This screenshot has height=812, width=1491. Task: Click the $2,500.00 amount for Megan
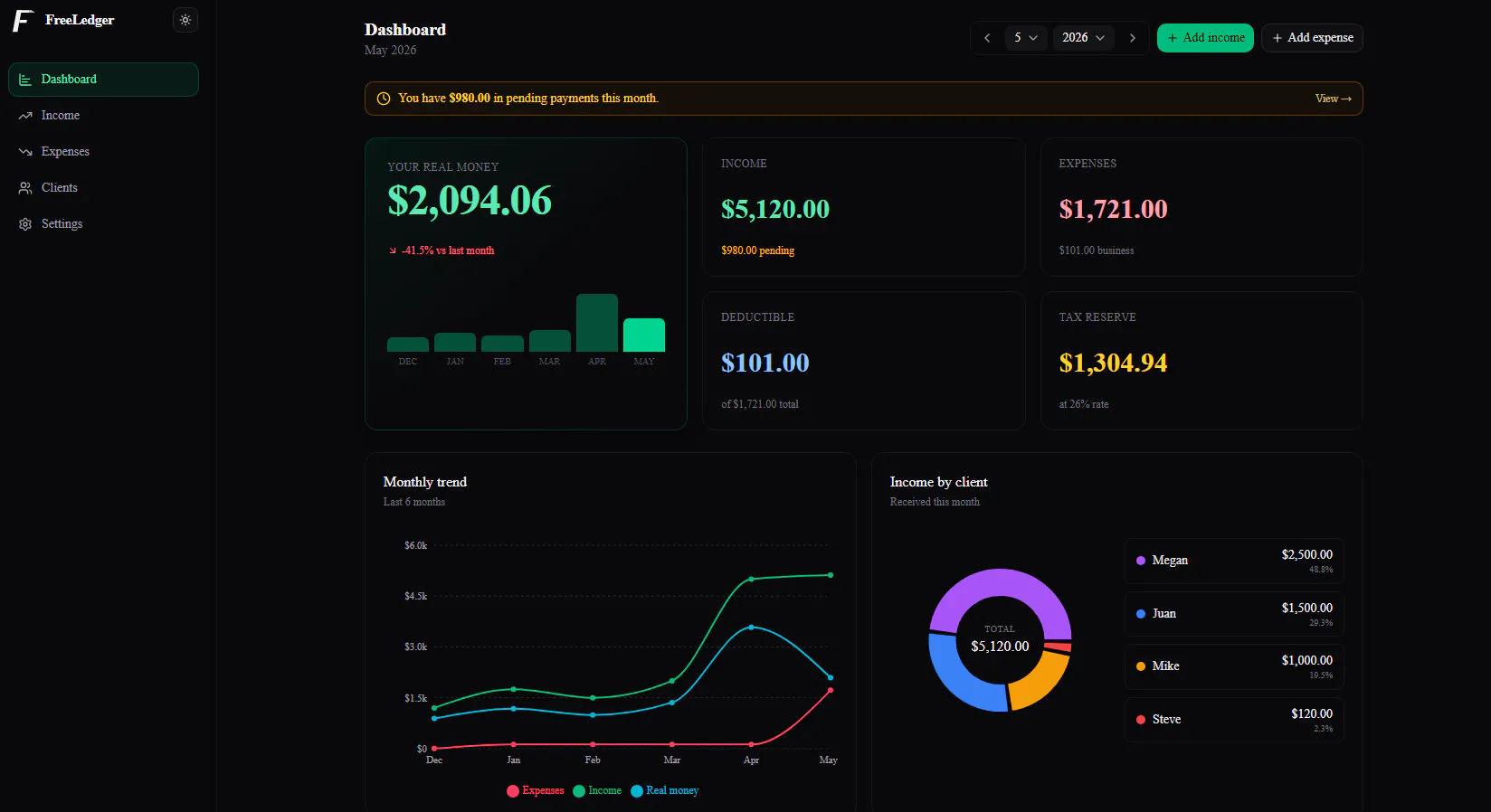click(1307, 555)
